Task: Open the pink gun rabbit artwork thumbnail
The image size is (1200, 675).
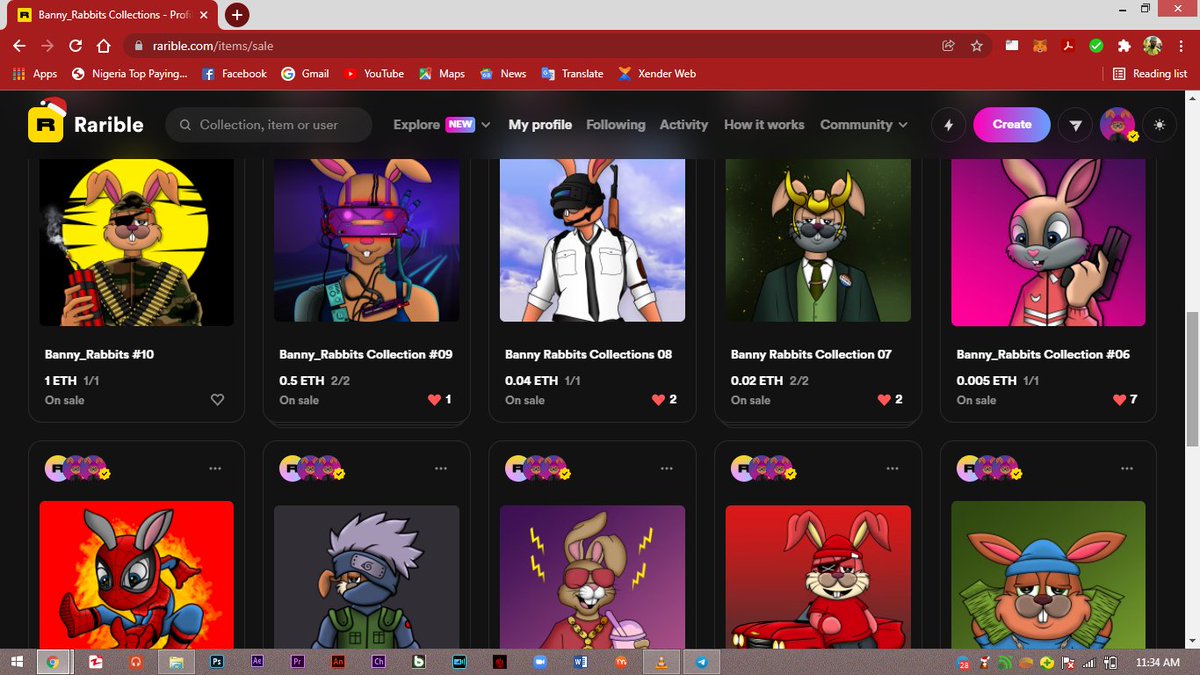Action: pos(1048,240)
